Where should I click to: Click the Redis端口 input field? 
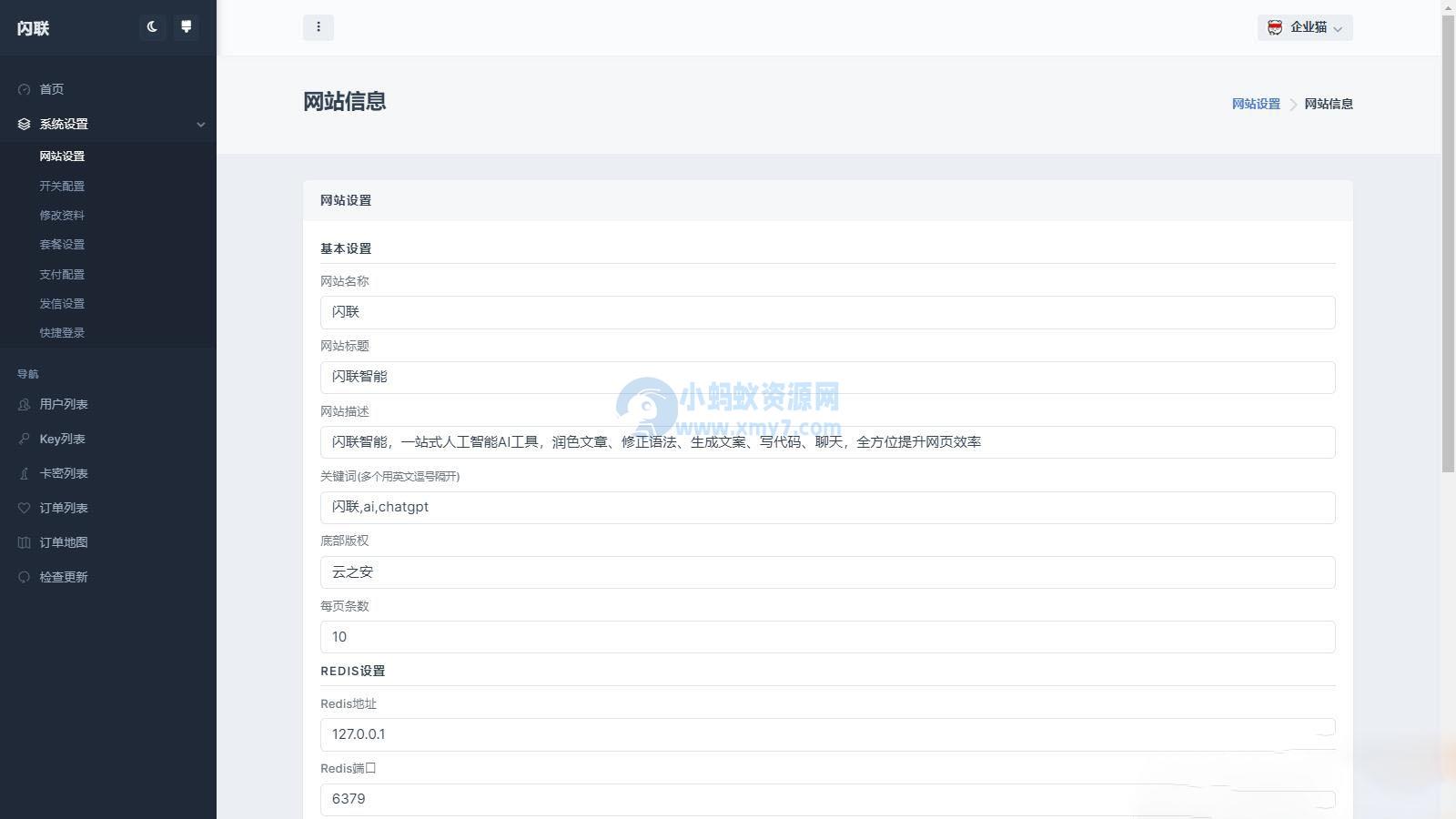pos(827,799)
